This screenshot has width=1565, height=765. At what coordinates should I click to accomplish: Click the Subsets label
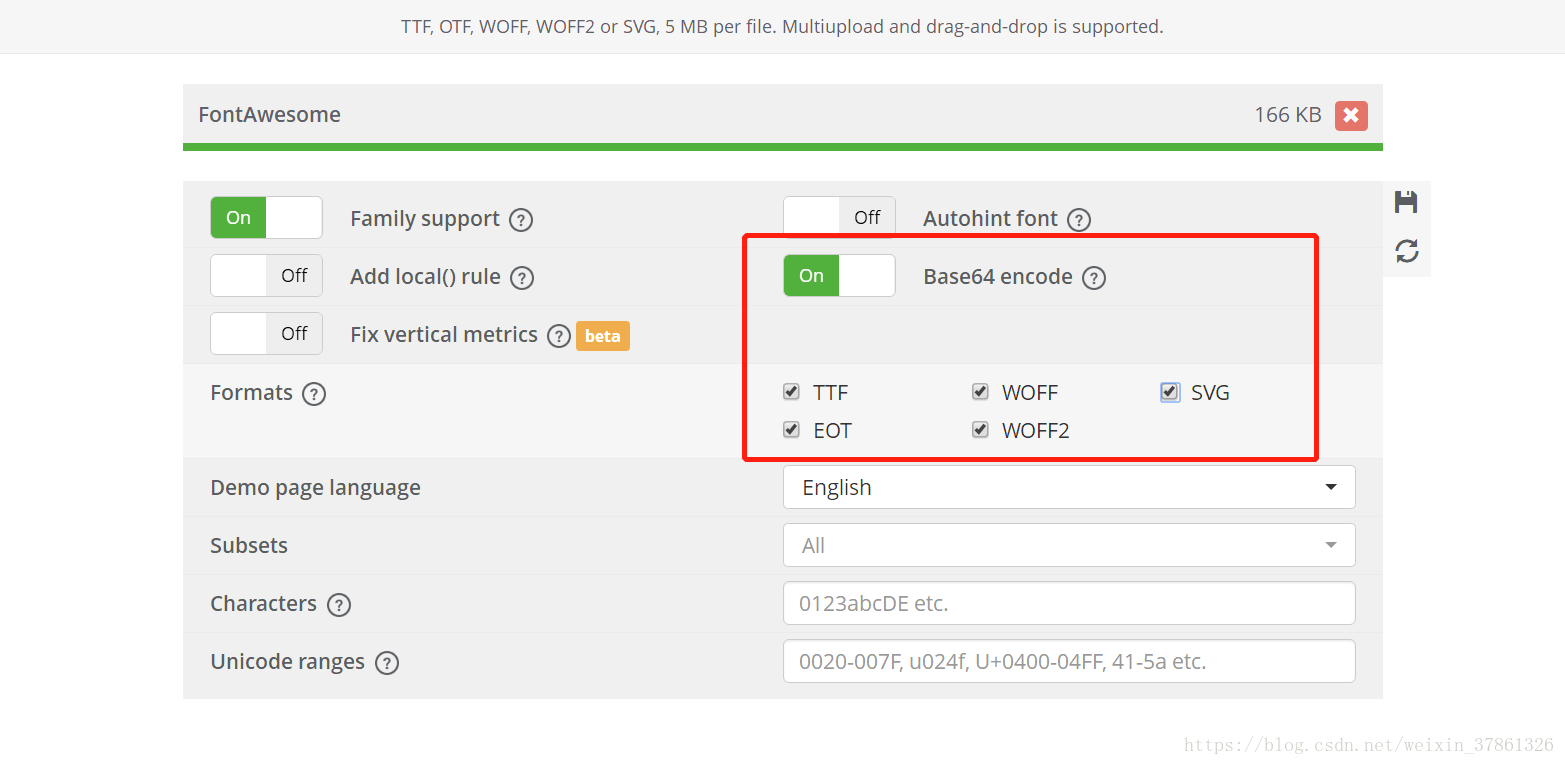tap(249, 546)
